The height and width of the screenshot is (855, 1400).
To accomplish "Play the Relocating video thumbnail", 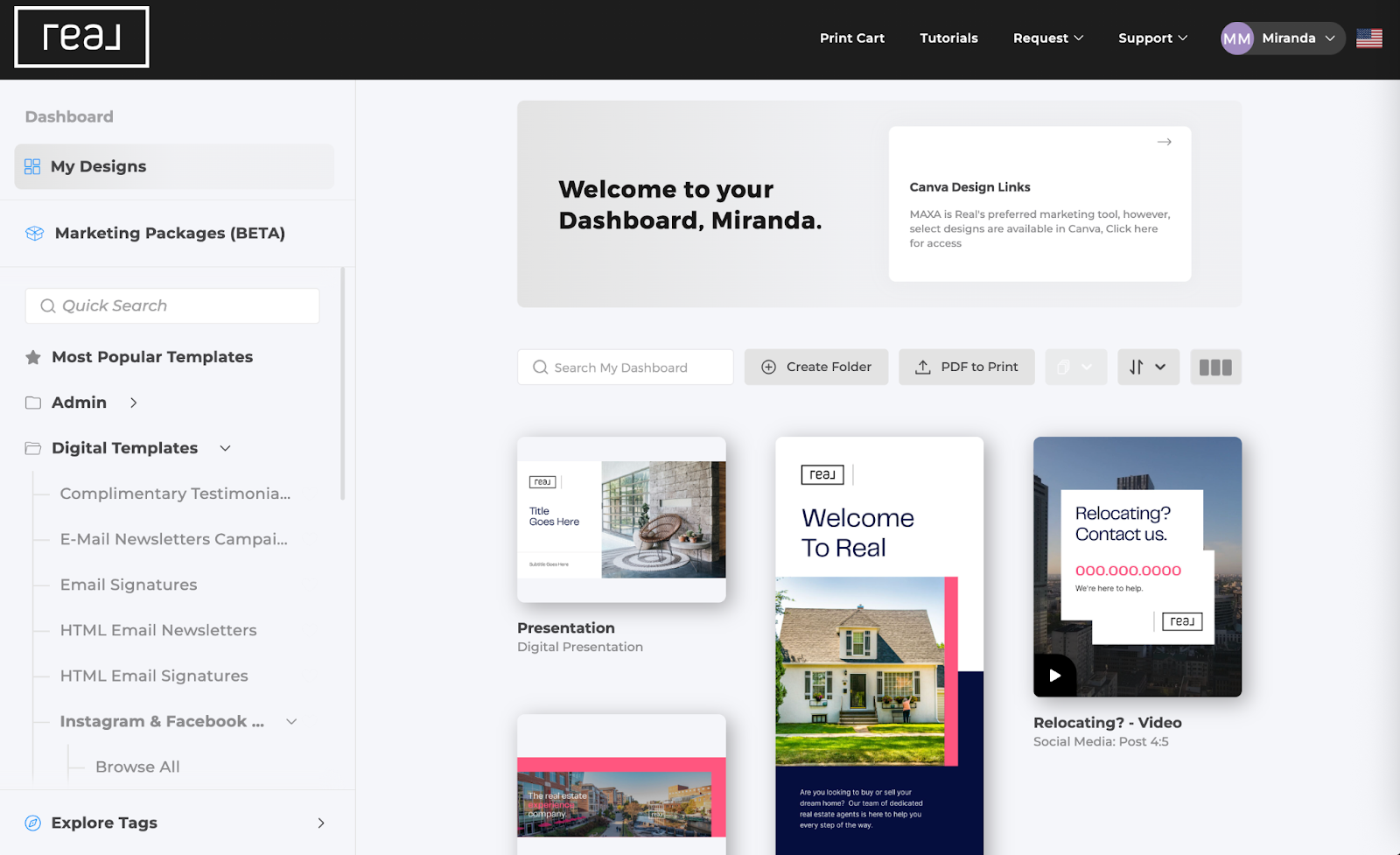I will pos(1054,676).
